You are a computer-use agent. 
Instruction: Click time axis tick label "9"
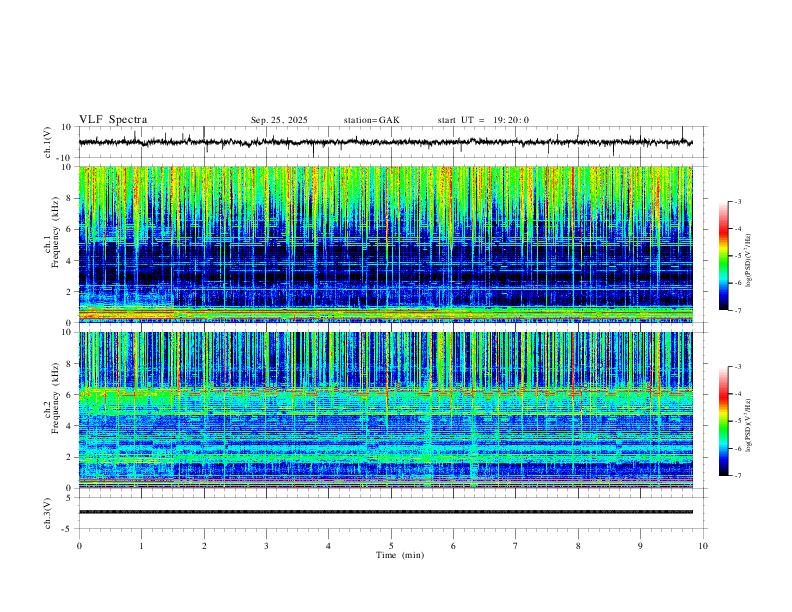(640, 546)
